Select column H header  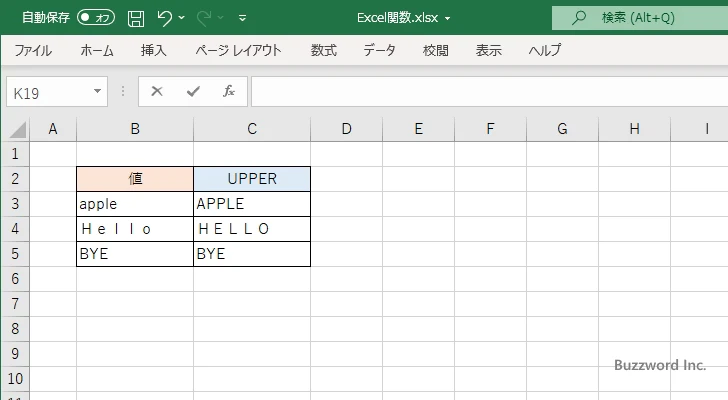(634, 129)
